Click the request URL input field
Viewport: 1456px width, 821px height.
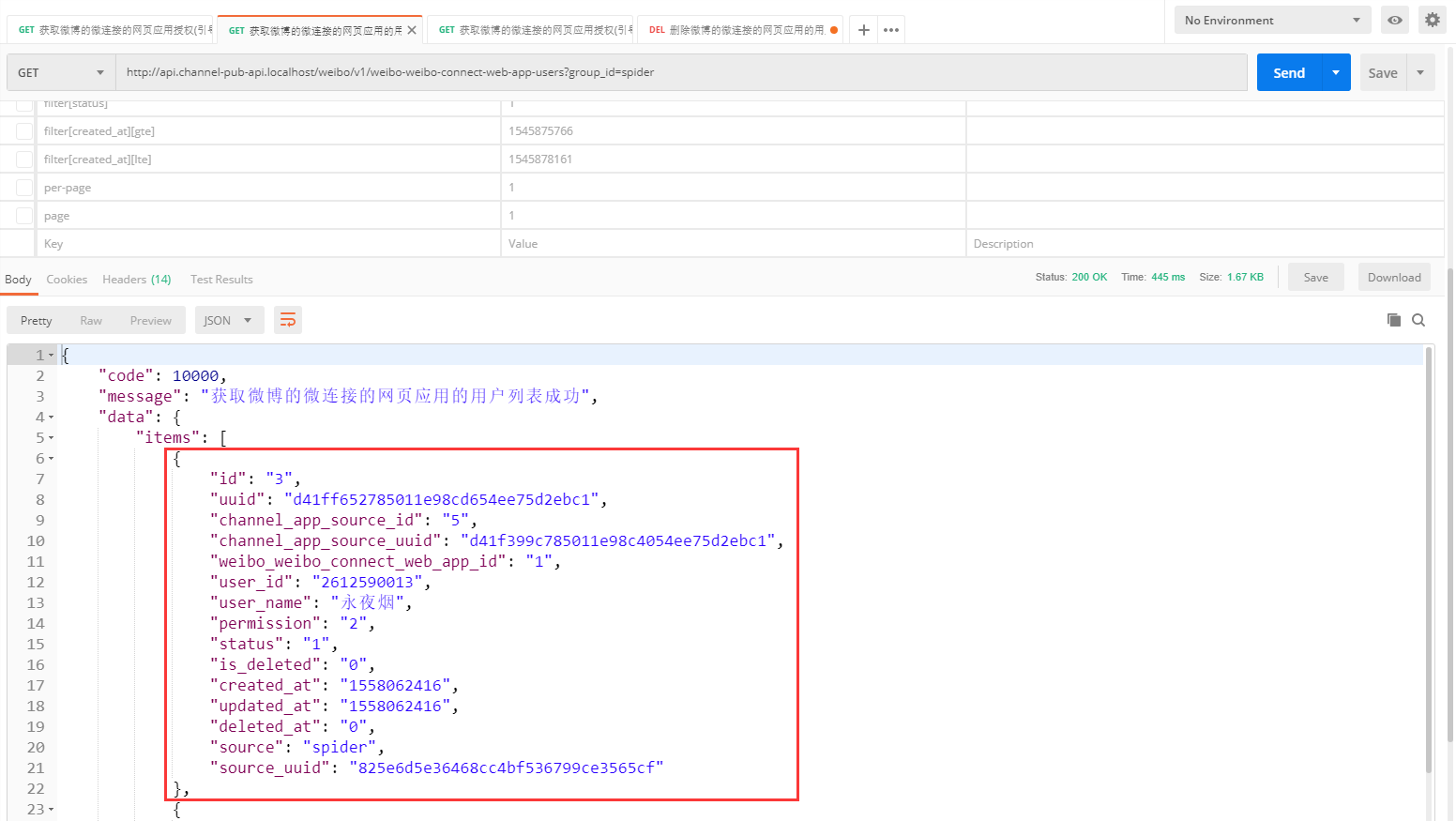point(680,72)
